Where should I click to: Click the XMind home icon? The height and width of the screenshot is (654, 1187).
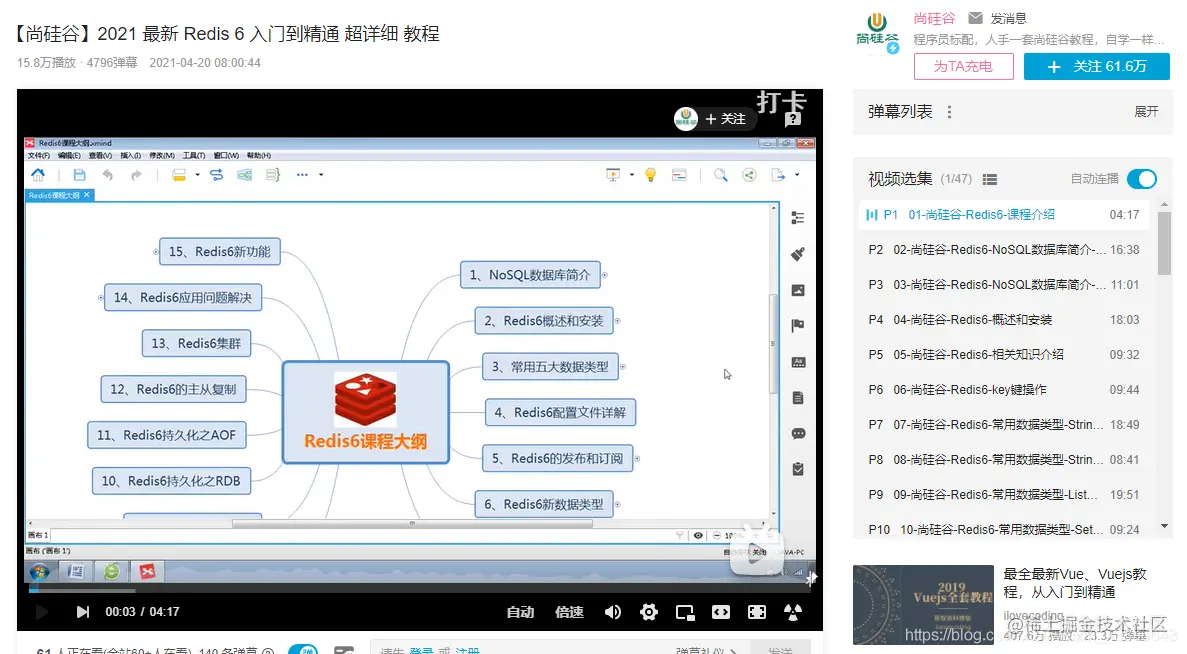coord(38,175)
